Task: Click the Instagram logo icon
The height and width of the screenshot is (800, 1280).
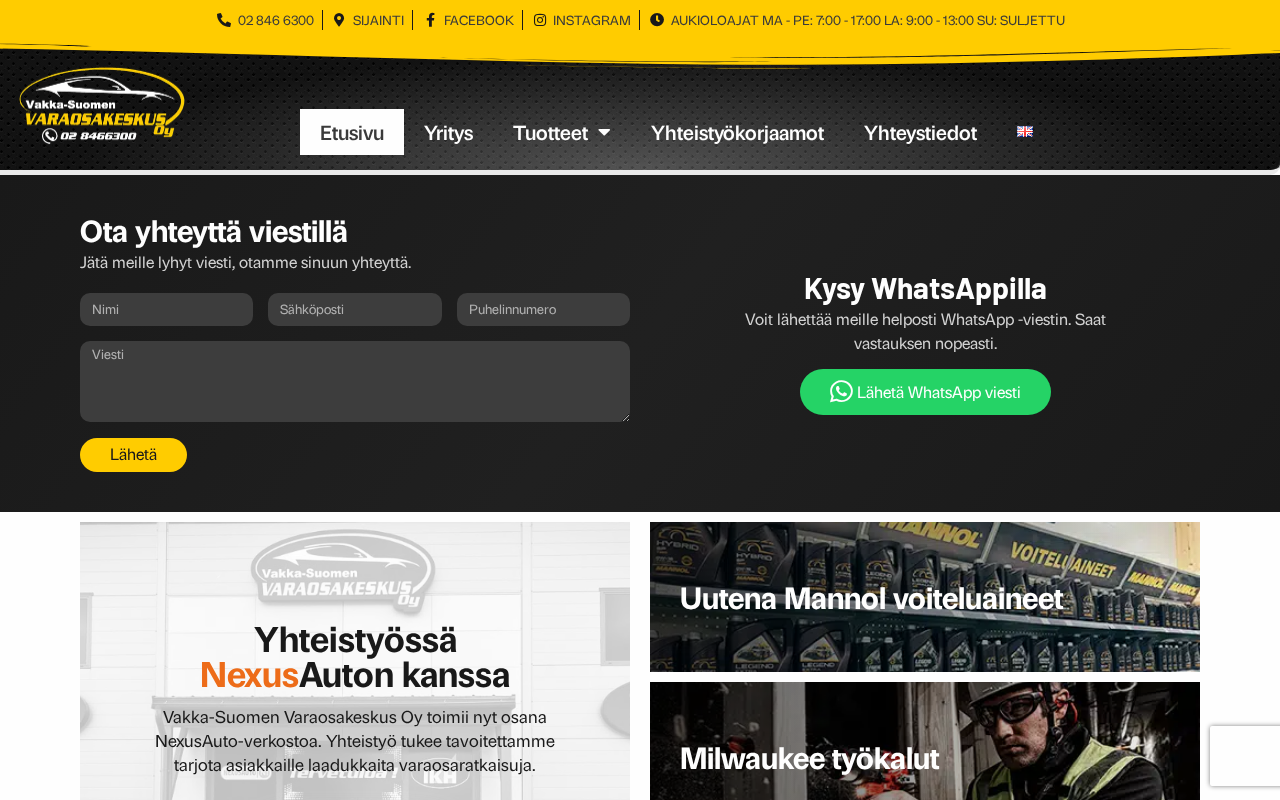Action: pos(540,20)
